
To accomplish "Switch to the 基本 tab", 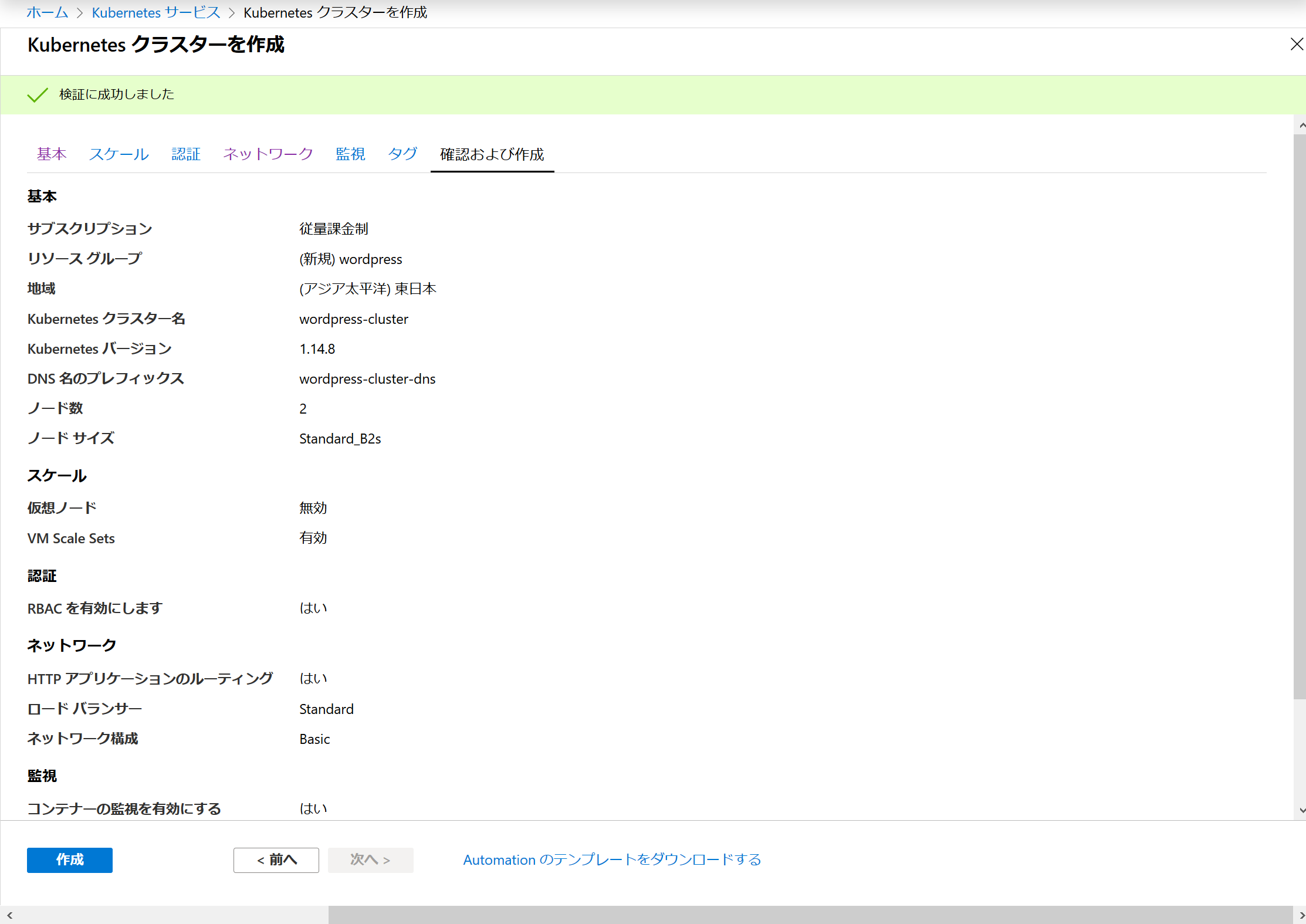I will coord(52,154).
